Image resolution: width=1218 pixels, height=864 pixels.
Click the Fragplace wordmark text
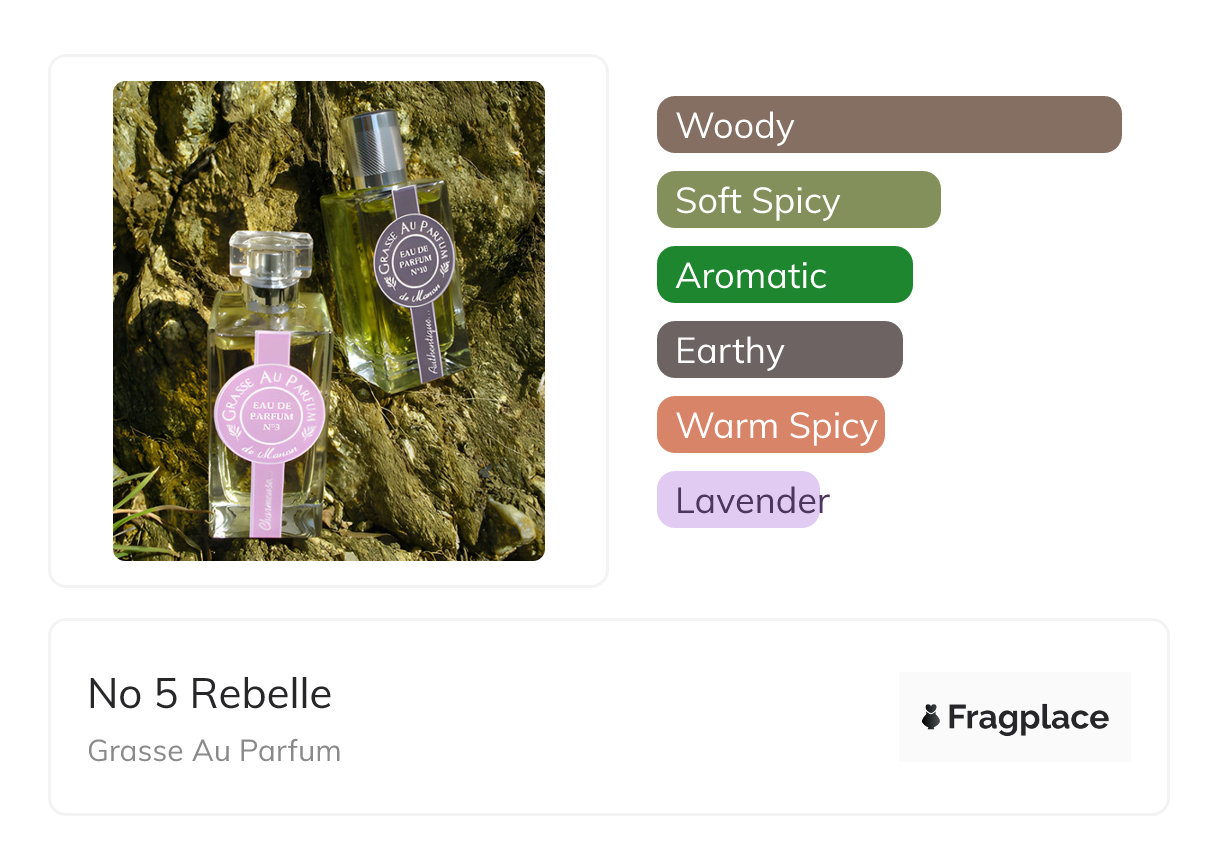1028,717
